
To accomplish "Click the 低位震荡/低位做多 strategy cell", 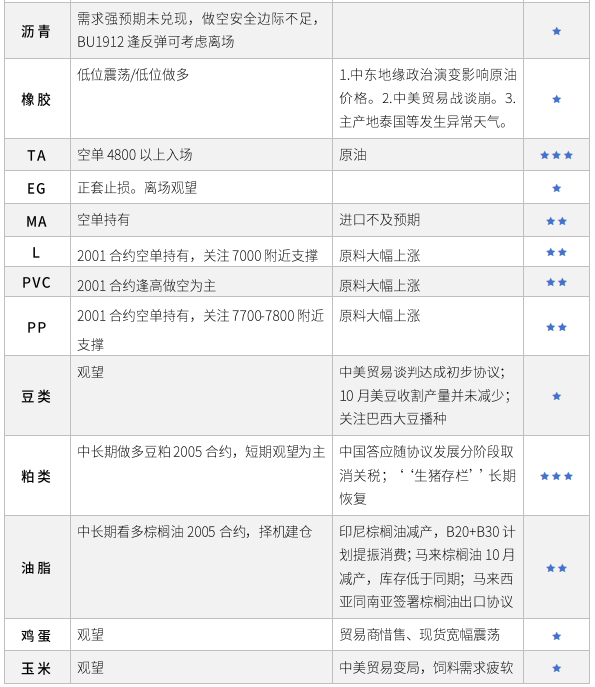I will [x=201, y=99].
